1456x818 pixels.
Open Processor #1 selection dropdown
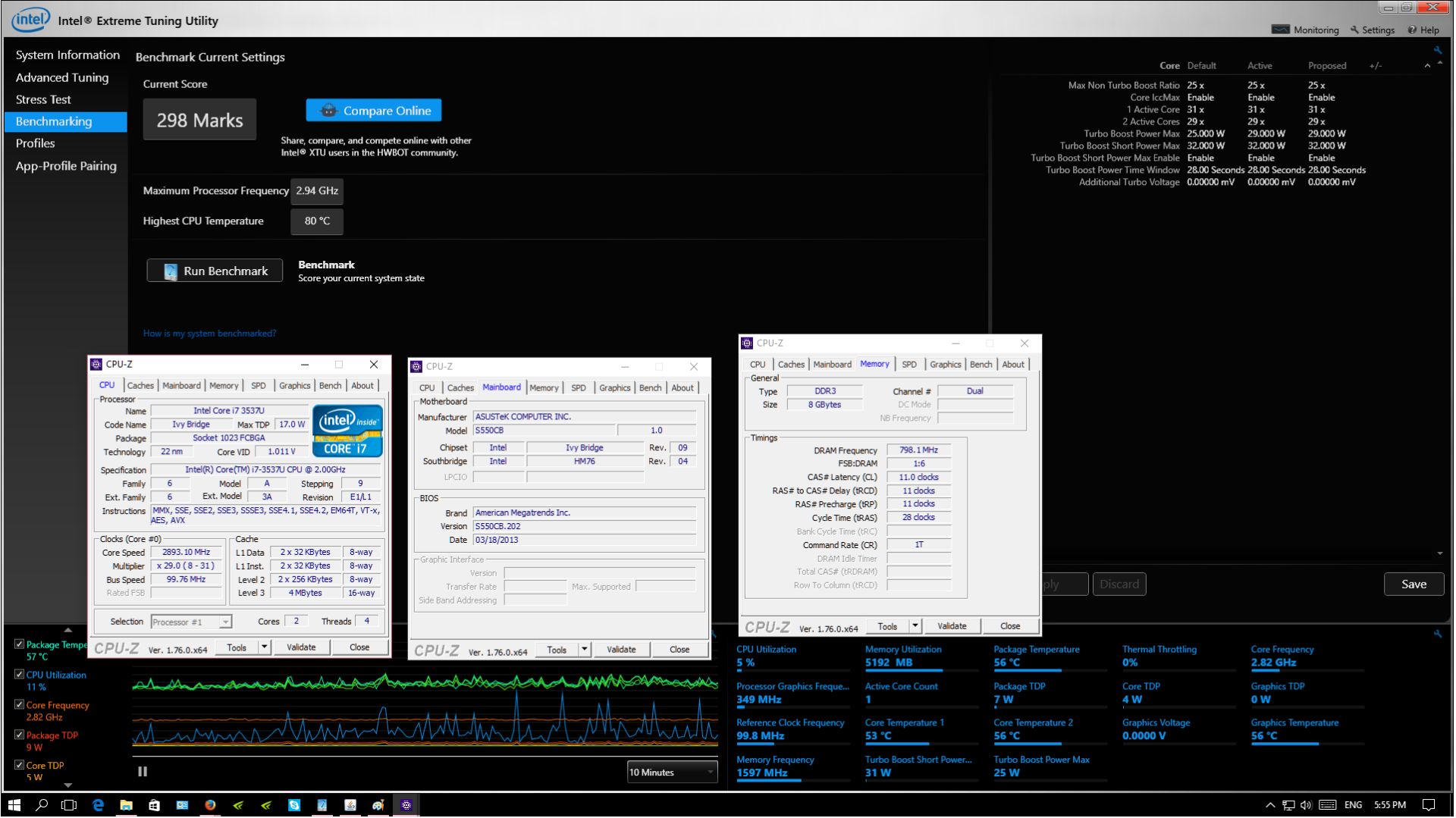[x=191, y=622]
